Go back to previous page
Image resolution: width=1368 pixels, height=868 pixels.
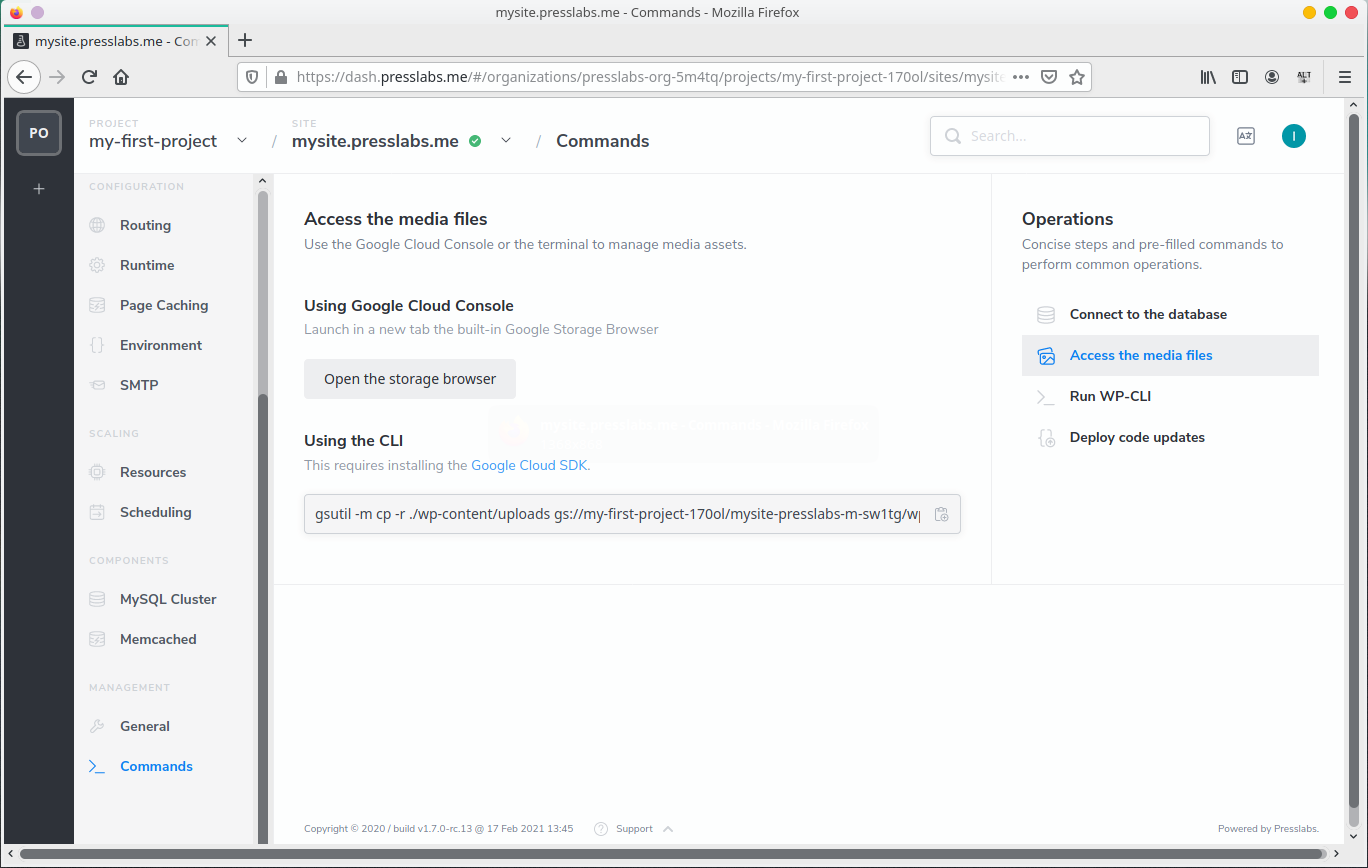click(24, 77)
